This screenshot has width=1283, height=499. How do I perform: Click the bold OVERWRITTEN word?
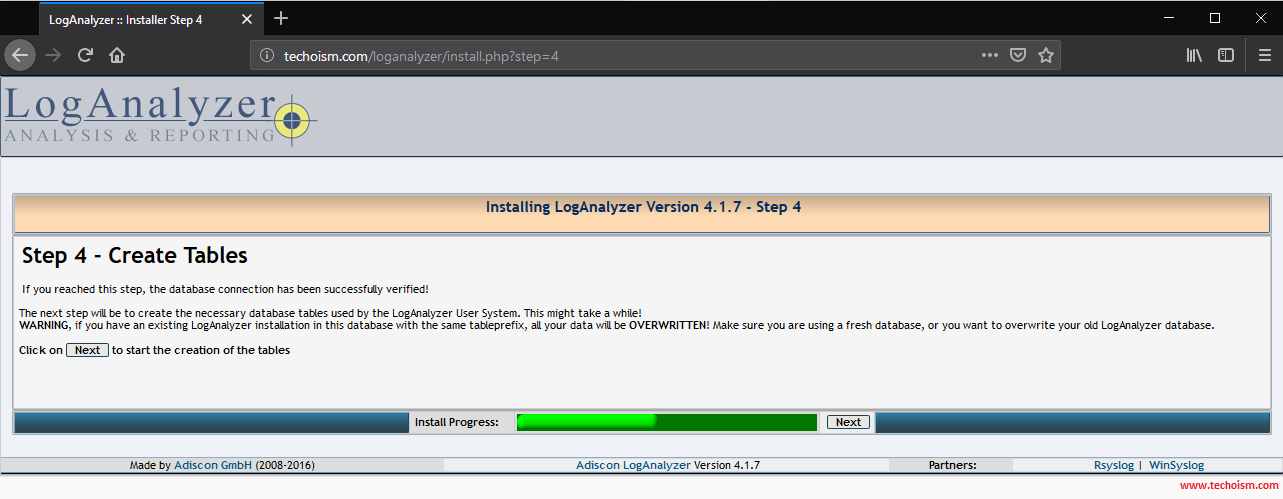tap(669, 326)
